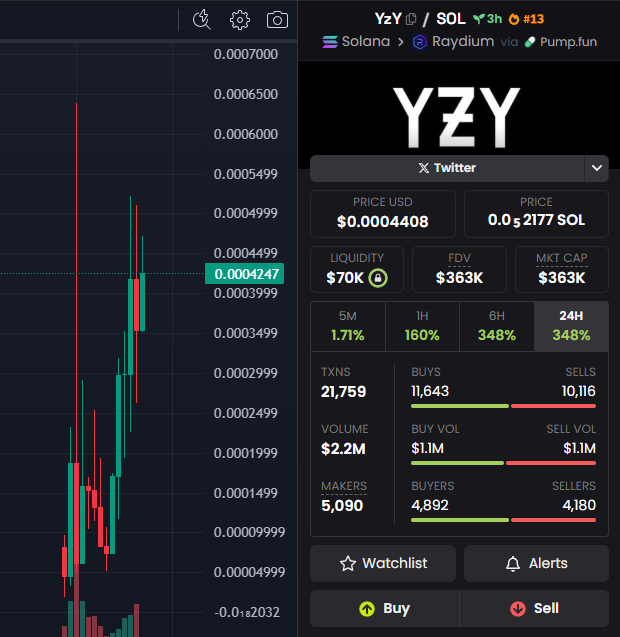This screenshot has height=637, width=620.
Task: Click the MAKERS label
Action: click(x=344, y=486)
